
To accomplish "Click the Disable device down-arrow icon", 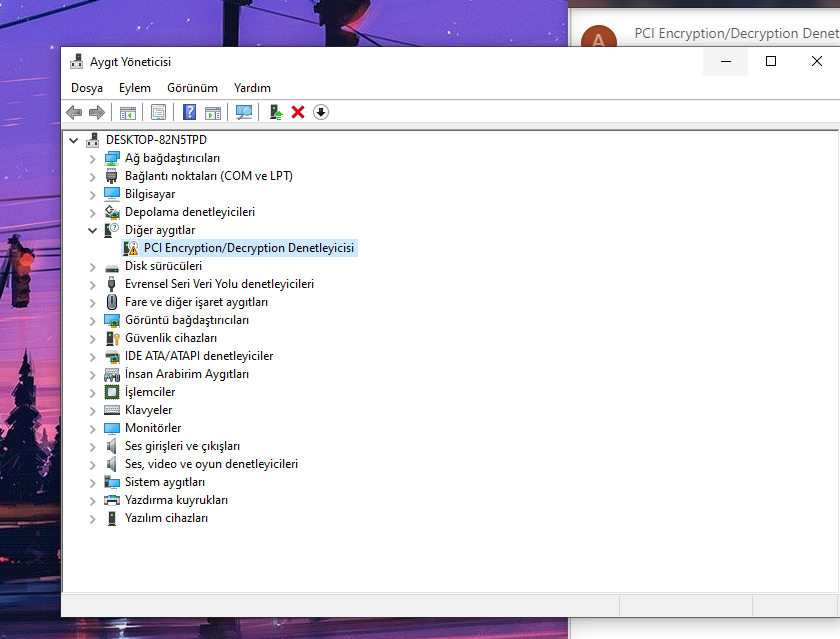I will tap(321, 112).
